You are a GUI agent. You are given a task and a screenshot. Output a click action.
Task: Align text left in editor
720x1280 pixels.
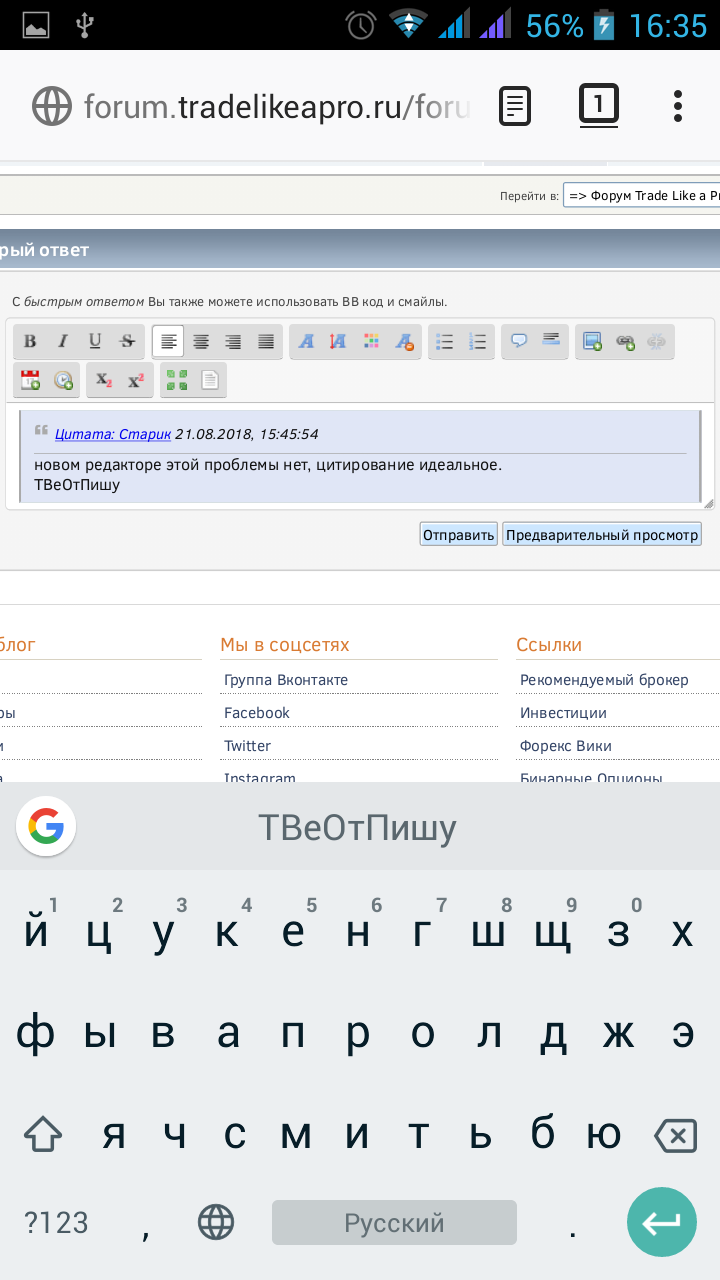coord(168,342)
